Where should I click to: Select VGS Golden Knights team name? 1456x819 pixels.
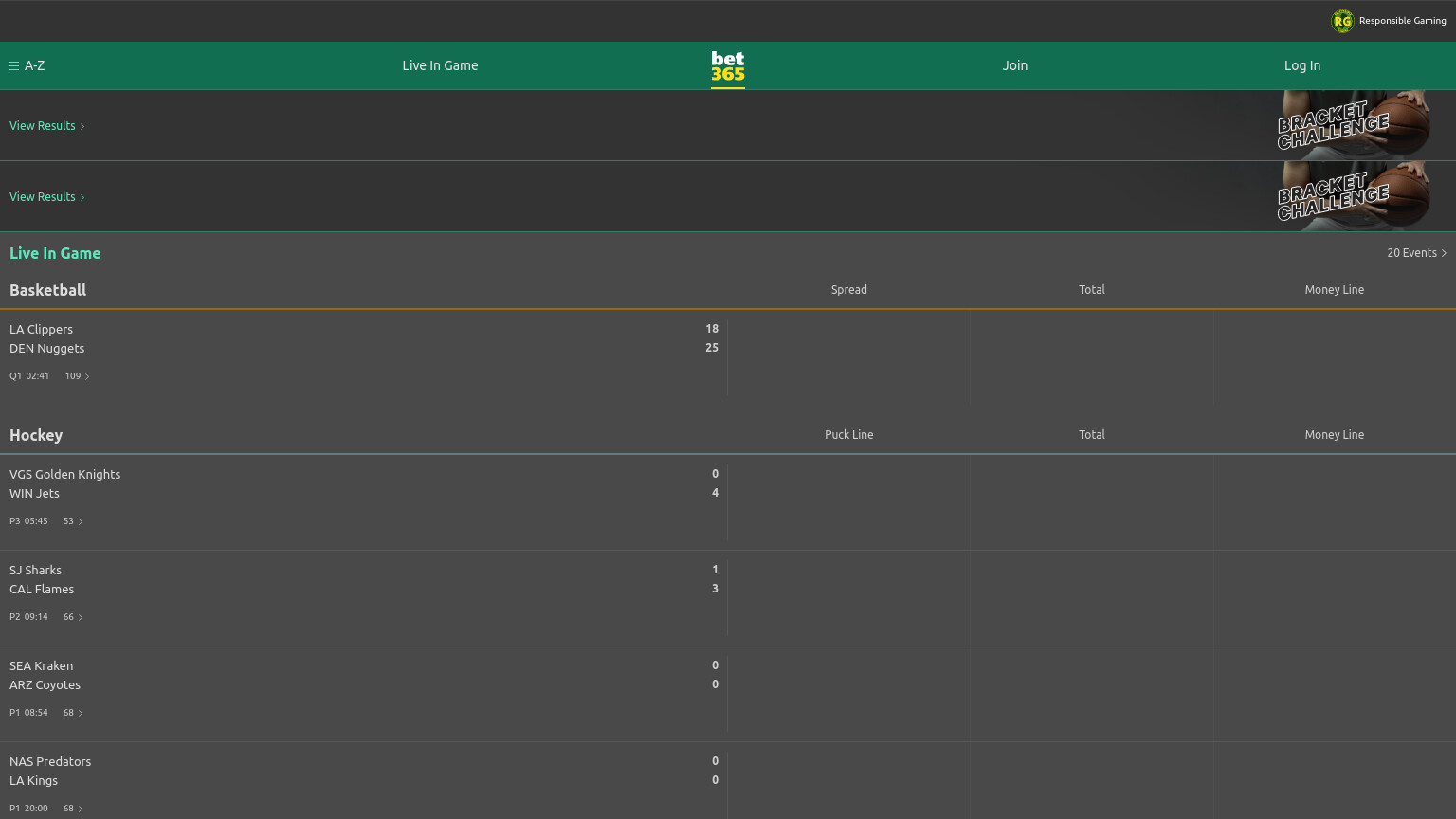(x=64, y=474)
